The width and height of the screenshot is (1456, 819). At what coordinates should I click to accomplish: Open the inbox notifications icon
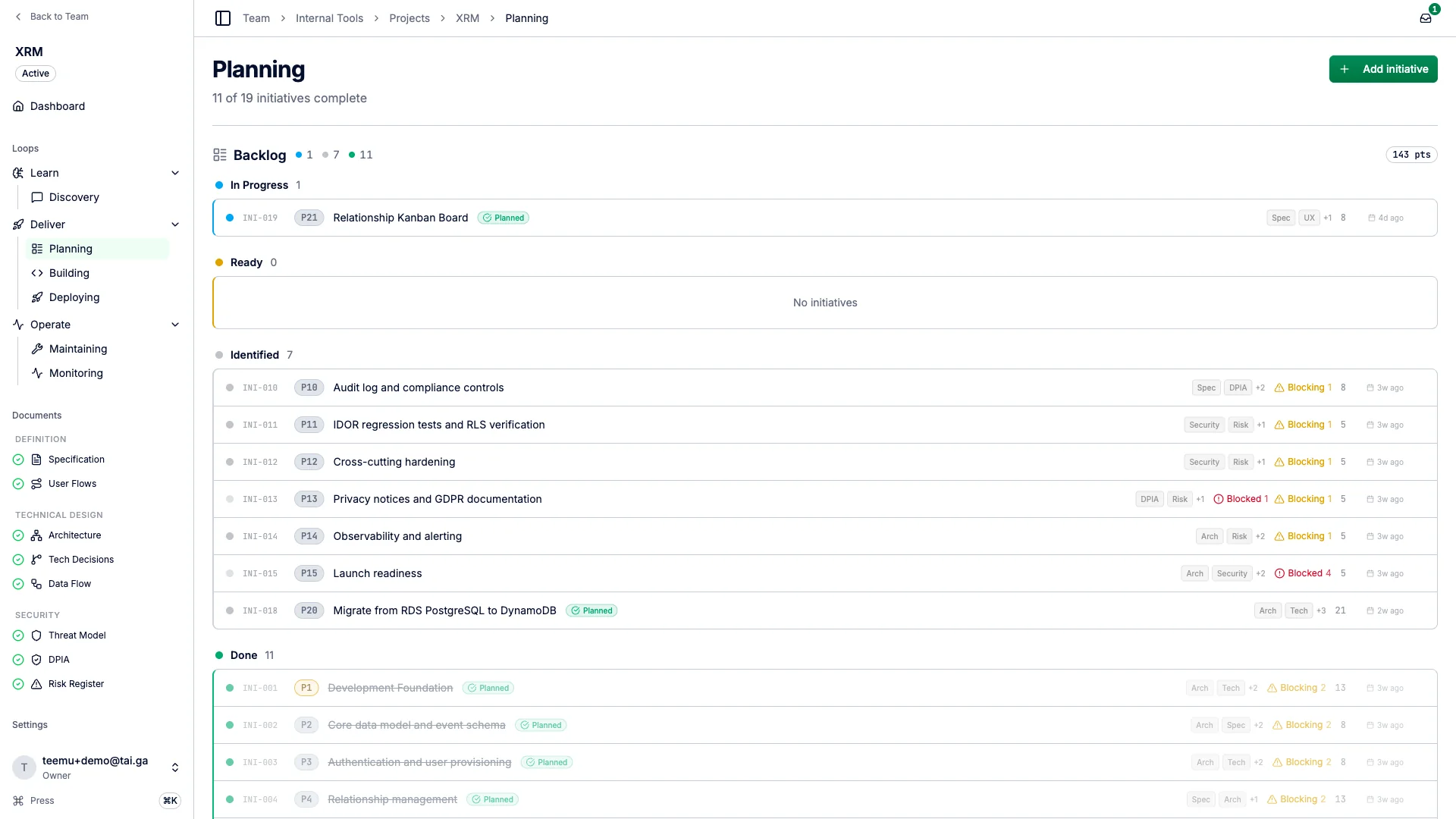pyautogui.click(x=1426, y=18)
